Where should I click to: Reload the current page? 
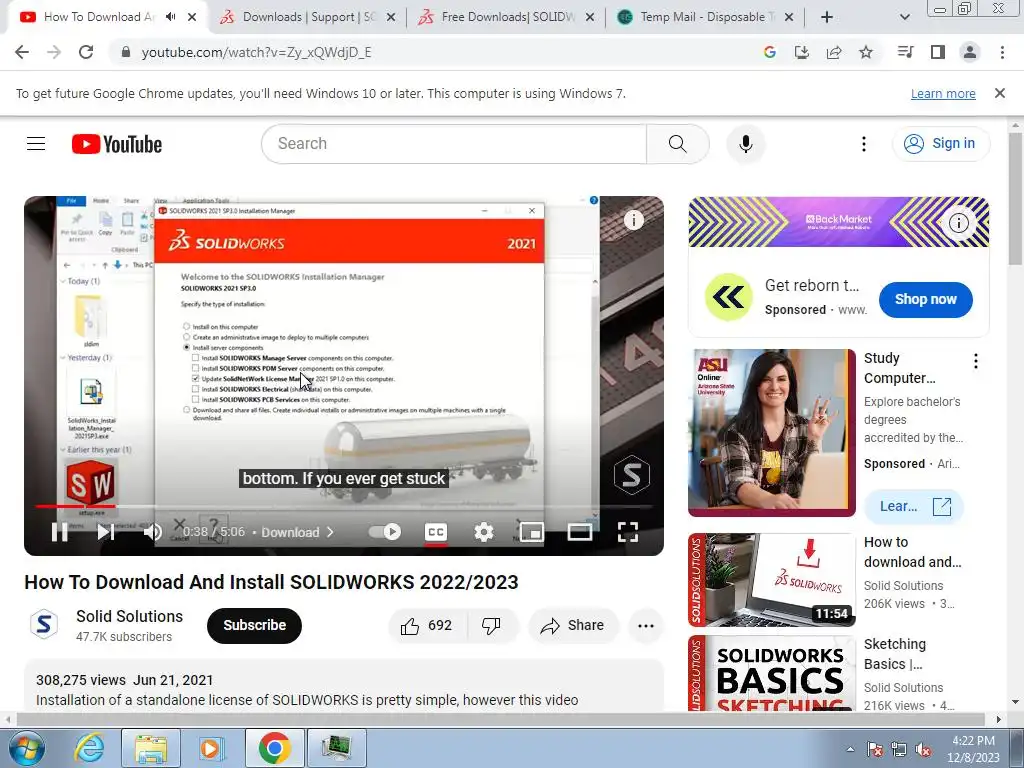tap(86, 52)
